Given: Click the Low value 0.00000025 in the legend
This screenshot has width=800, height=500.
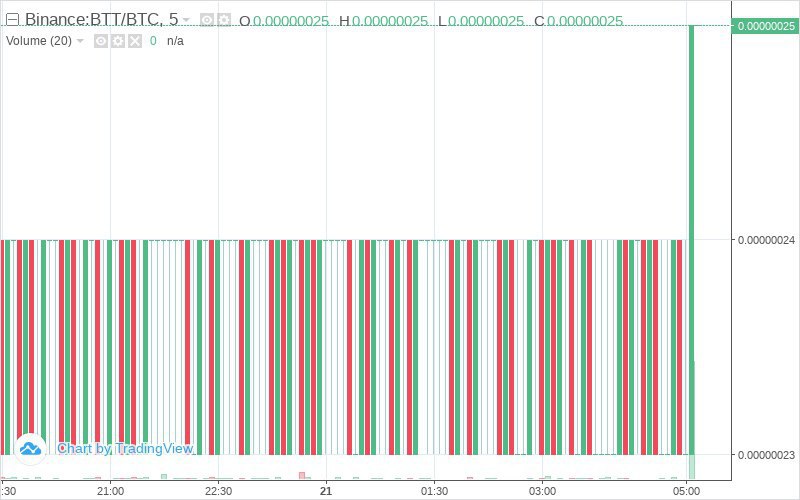Looking at the screenshot, I should click(486, 21).
